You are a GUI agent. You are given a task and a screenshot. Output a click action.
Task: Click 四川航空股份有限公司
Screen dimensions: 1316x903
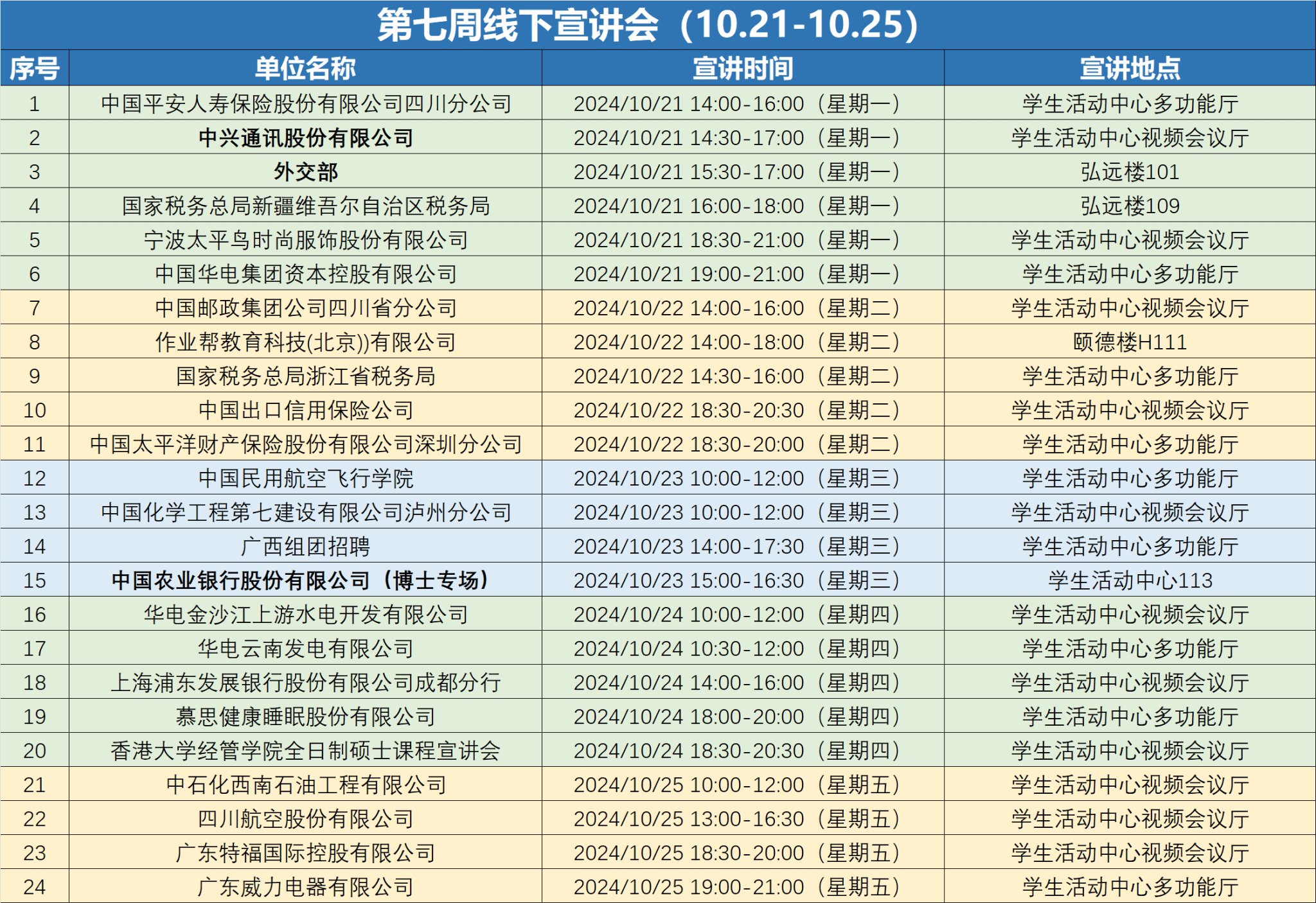306,818
